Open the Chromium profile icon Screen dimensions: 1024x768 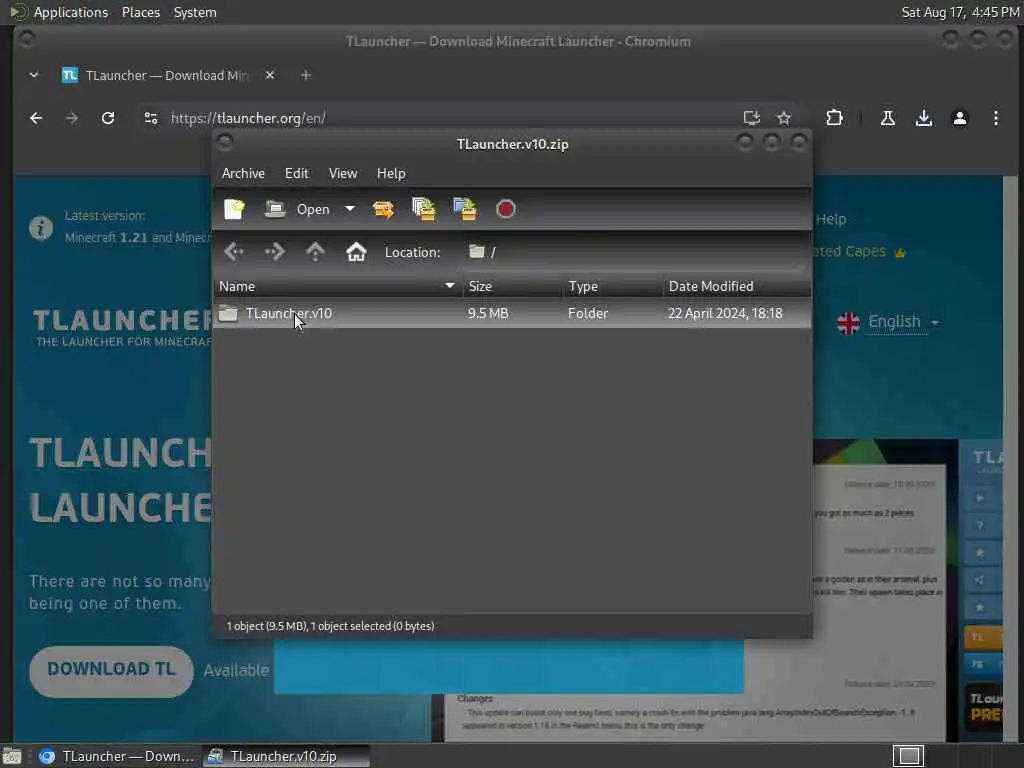(959, 118)
